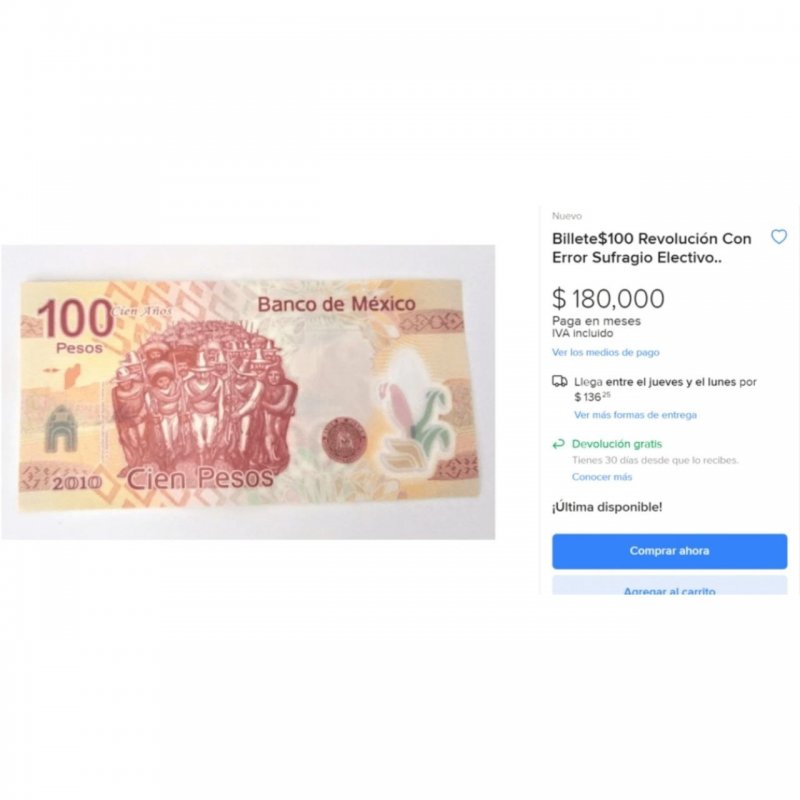Image resolution: width=800 pixels, height=800 pixels.
Task: Open Ver los medios de pago link
Action: coord(606,353)
